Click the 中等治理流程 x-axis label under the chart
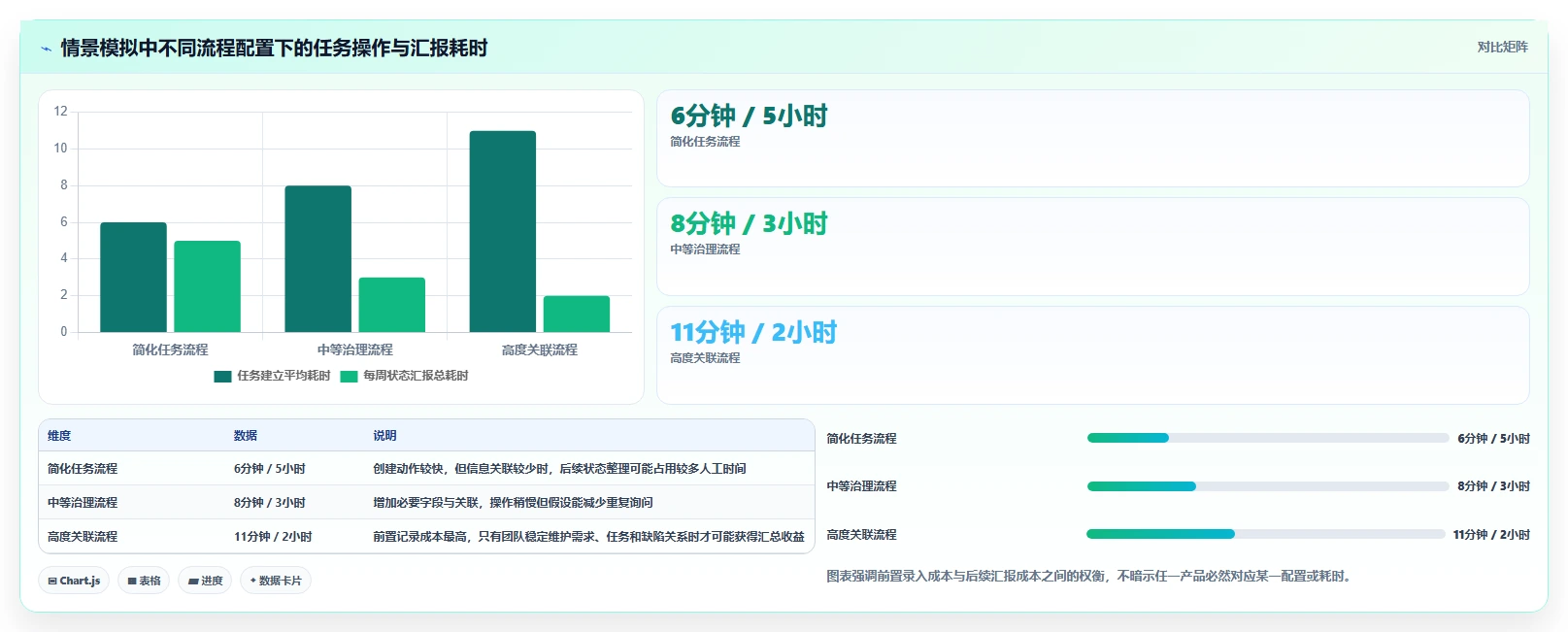1568x632 pixels. (x=354, y=349)
